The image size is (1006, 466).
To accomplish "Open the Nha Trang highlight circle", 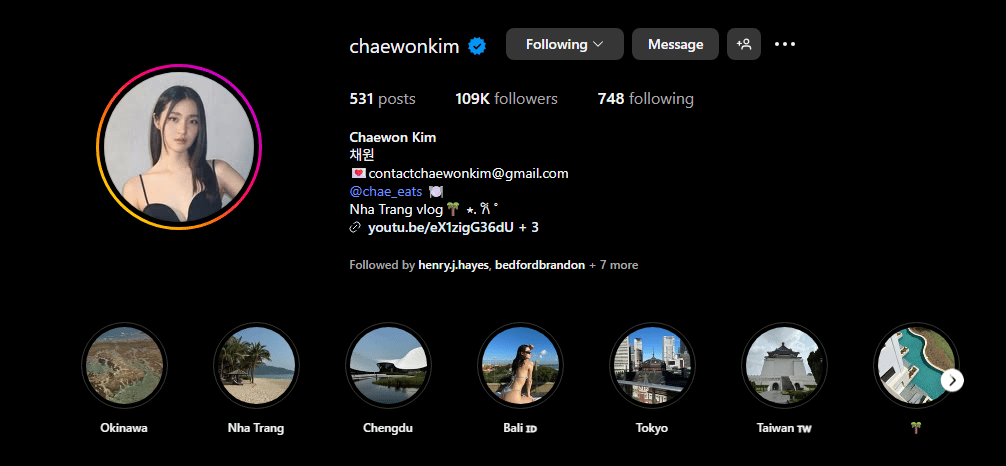I will [x=256, y=365].
